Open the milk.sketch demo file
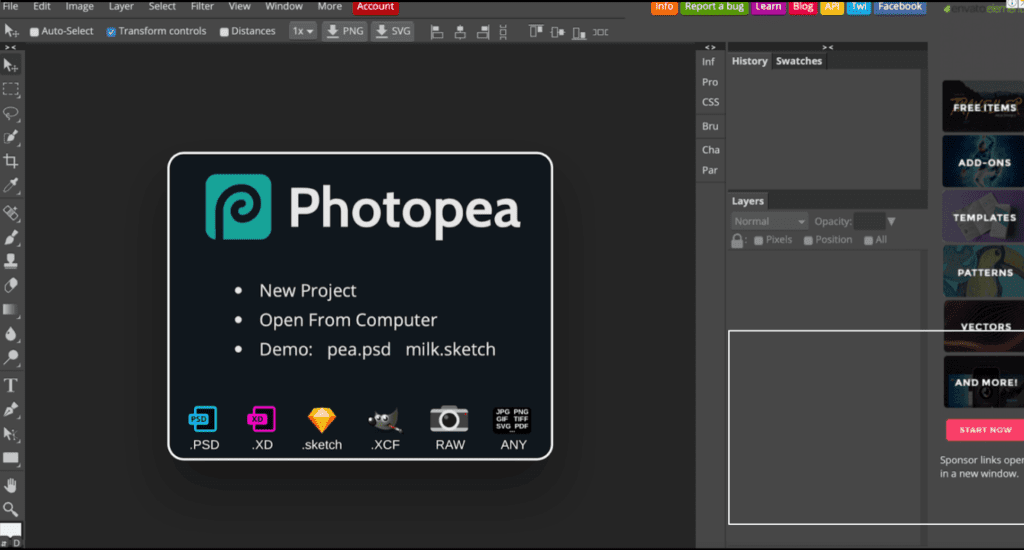 tap(451, 349)
